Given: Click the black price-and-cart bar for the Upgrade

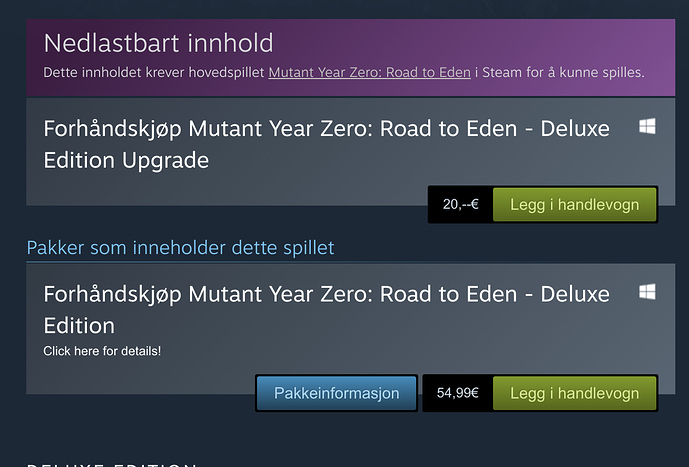Looking at the screenshot, I should [x=543, y=205].
